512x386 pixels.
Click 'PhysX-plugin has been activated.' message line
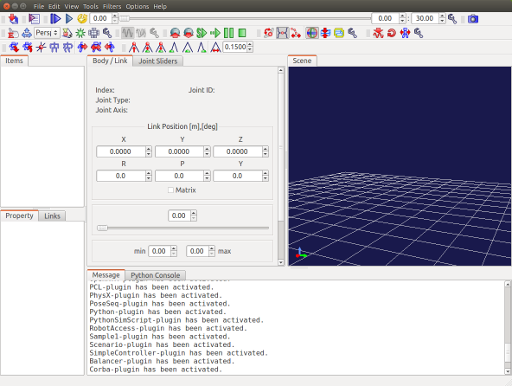[x=156, y=295]
